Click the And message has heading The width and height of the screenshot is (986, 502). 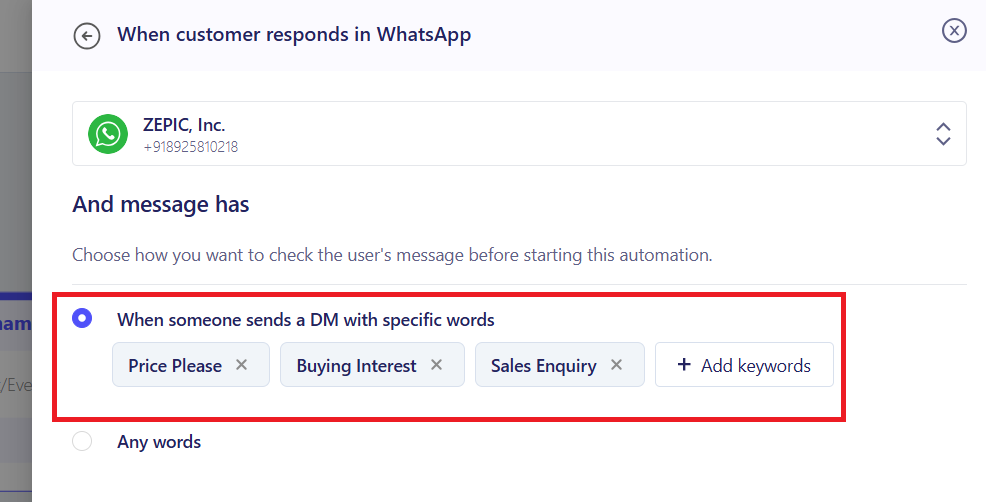[161, 205]
